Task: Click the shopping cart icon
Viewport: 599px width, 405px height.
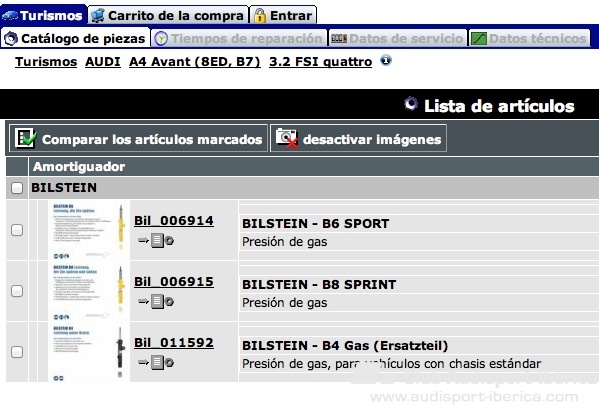Action: coord(98,15)
